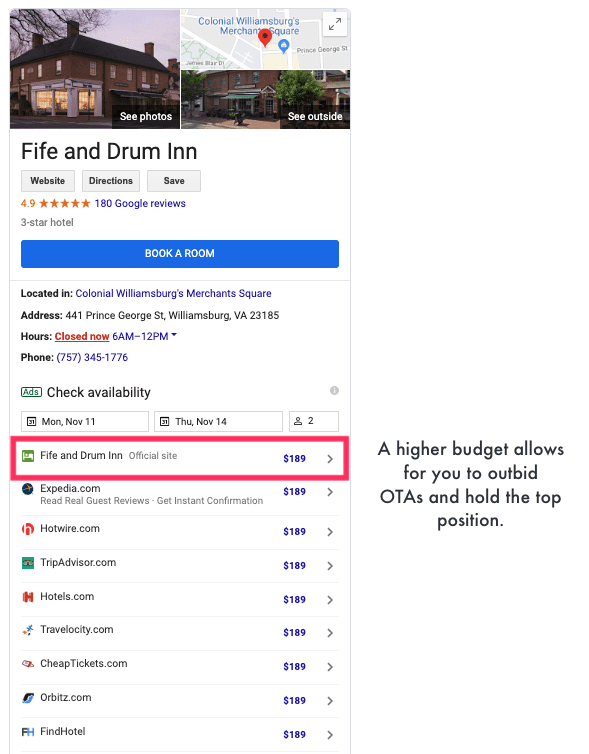This screenshot has width=589, height=754.
Task: Click the FindHotel listing name
Action: [63, 731]
